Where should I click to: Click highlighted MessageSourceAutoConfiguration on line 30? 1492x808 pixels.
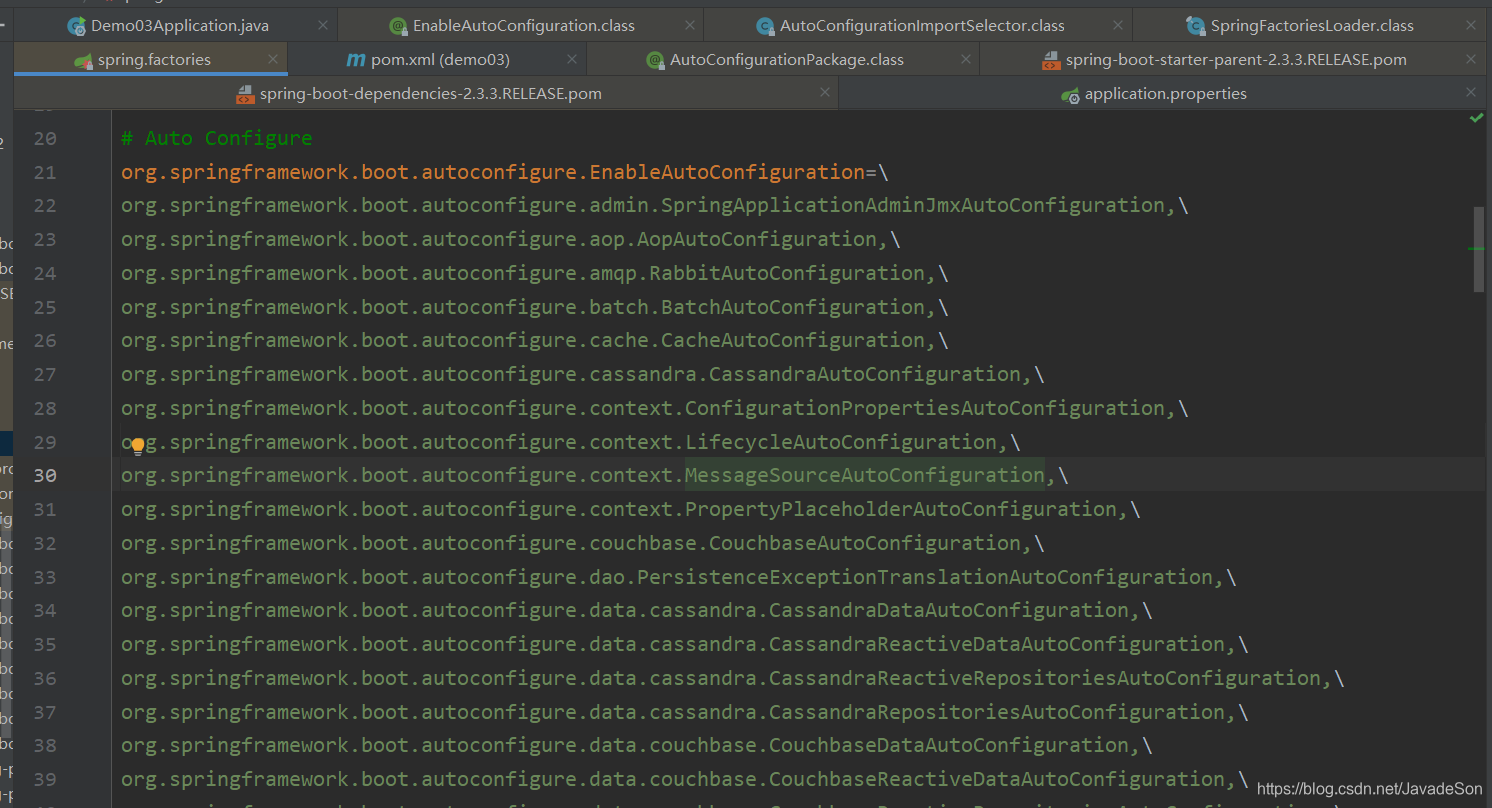click(x=864, y=475)
